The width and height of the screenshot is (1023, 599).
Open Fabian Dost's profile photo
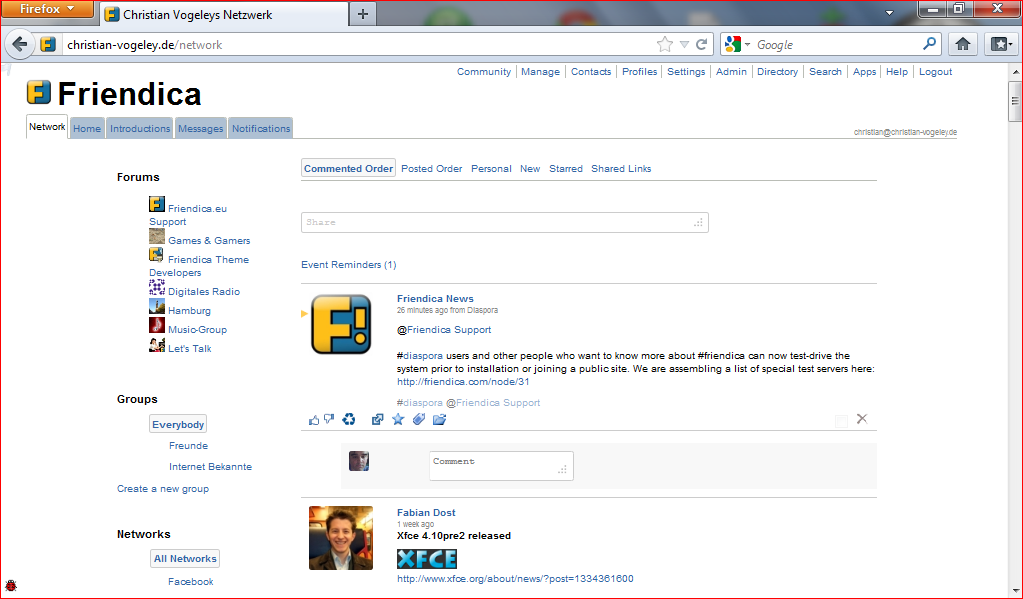pyautogui.click(x=341, y=538)
